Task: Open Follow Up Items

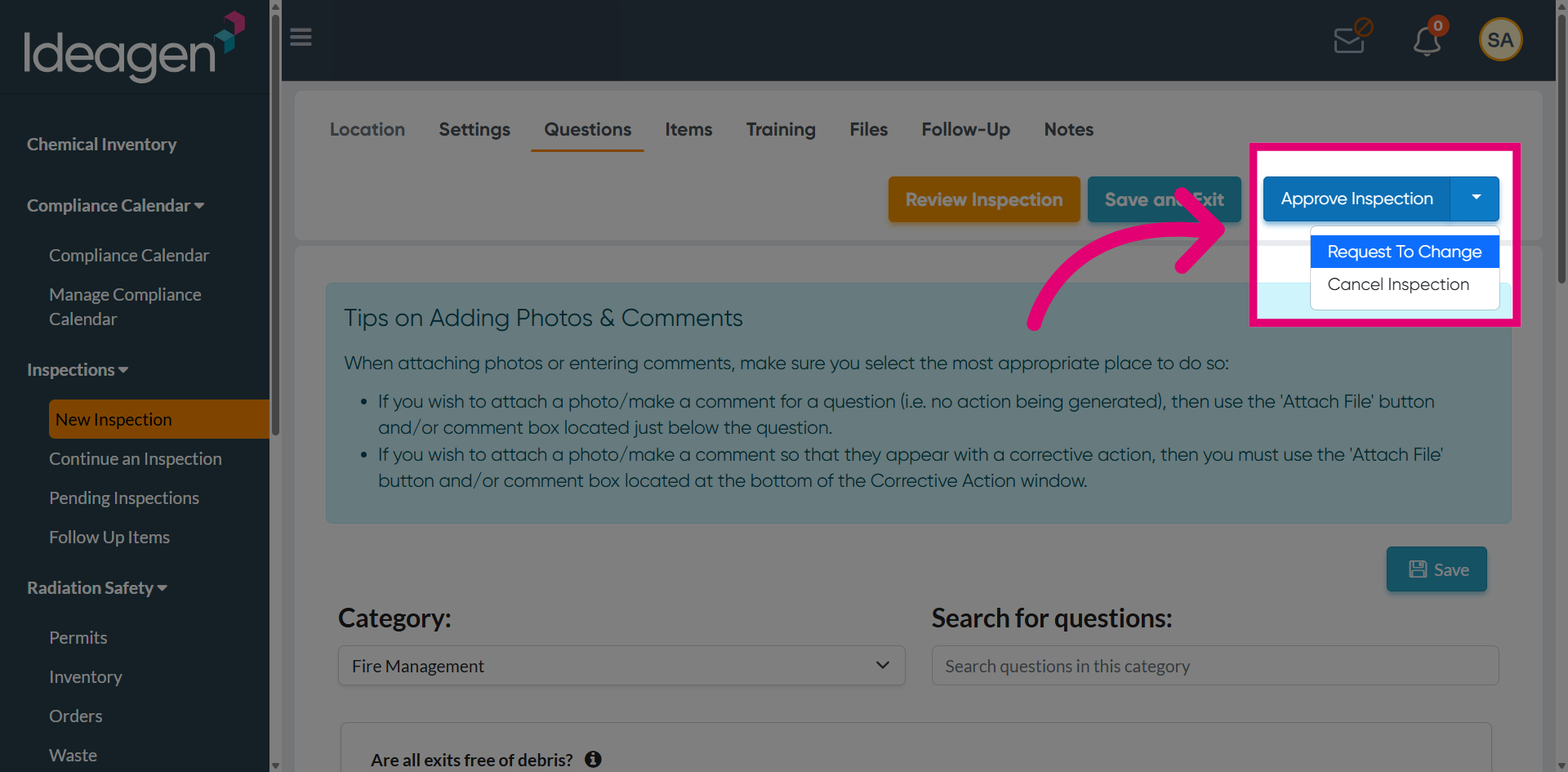Action: [109, 538]
